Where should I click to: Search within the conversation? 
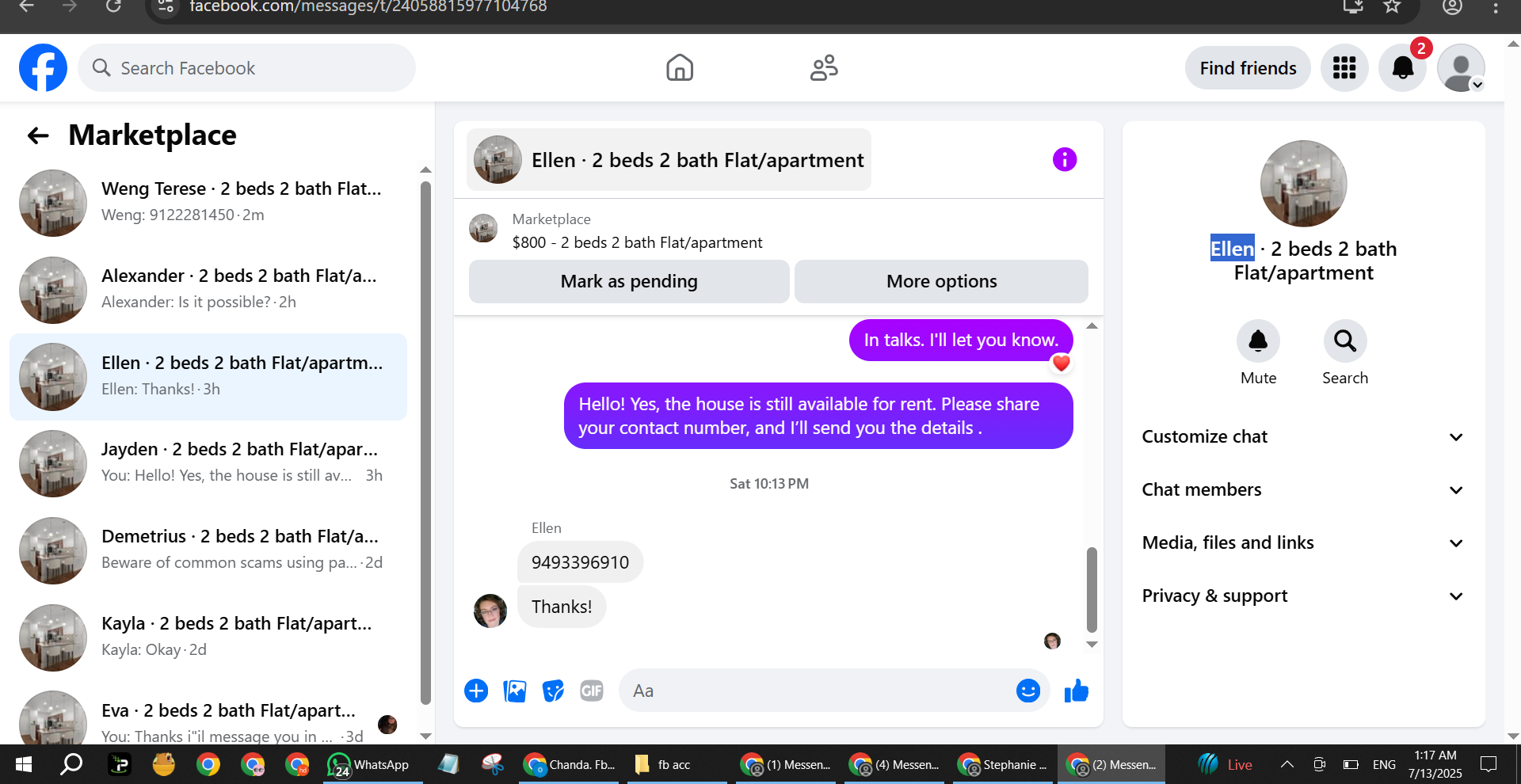(x=1345, y=341)
